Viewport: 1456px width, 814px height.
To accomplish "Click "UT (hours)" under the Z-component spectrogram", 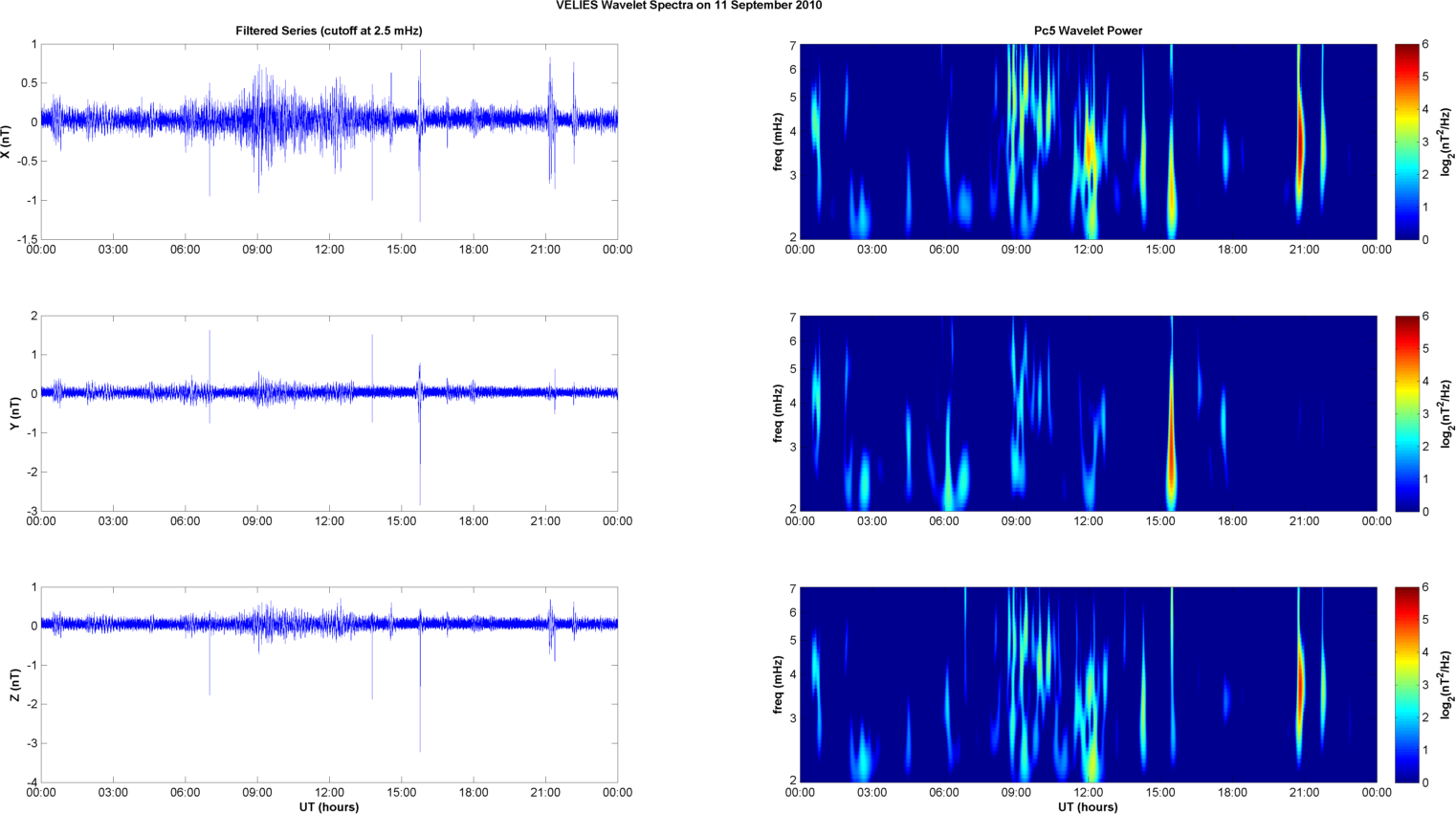I will [x=1088, y=806].
